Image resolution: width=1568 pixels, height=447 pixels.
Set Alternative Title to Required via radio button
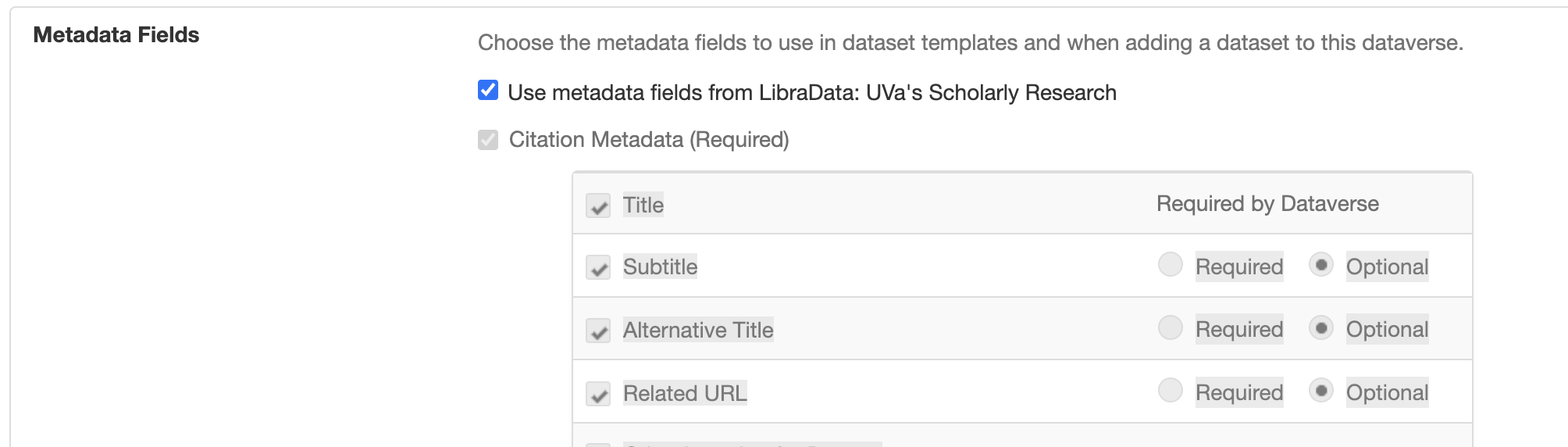1170,327
